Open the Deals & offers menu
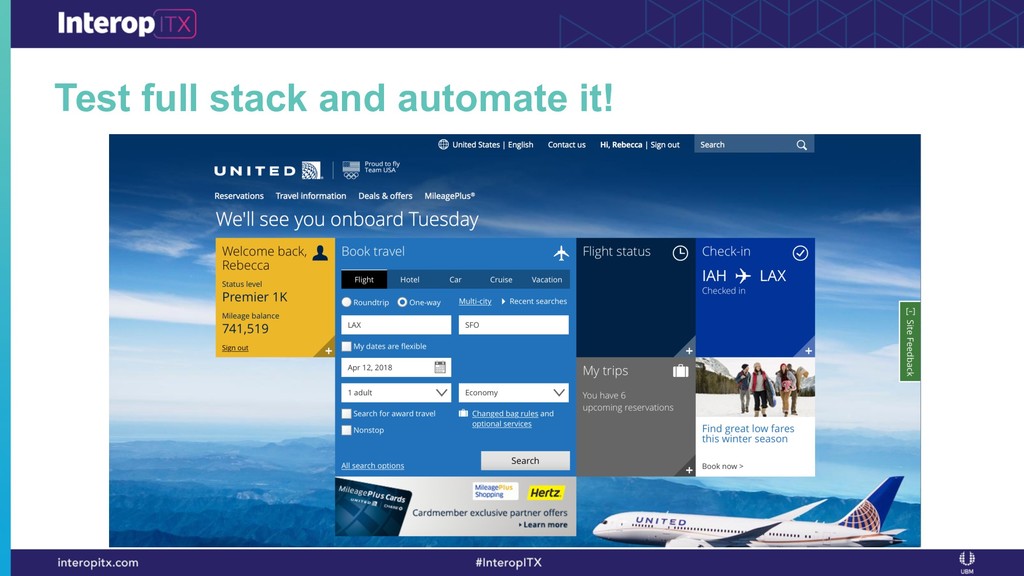This screenshot has width=1024, height=576. click(x=385, y=196)
